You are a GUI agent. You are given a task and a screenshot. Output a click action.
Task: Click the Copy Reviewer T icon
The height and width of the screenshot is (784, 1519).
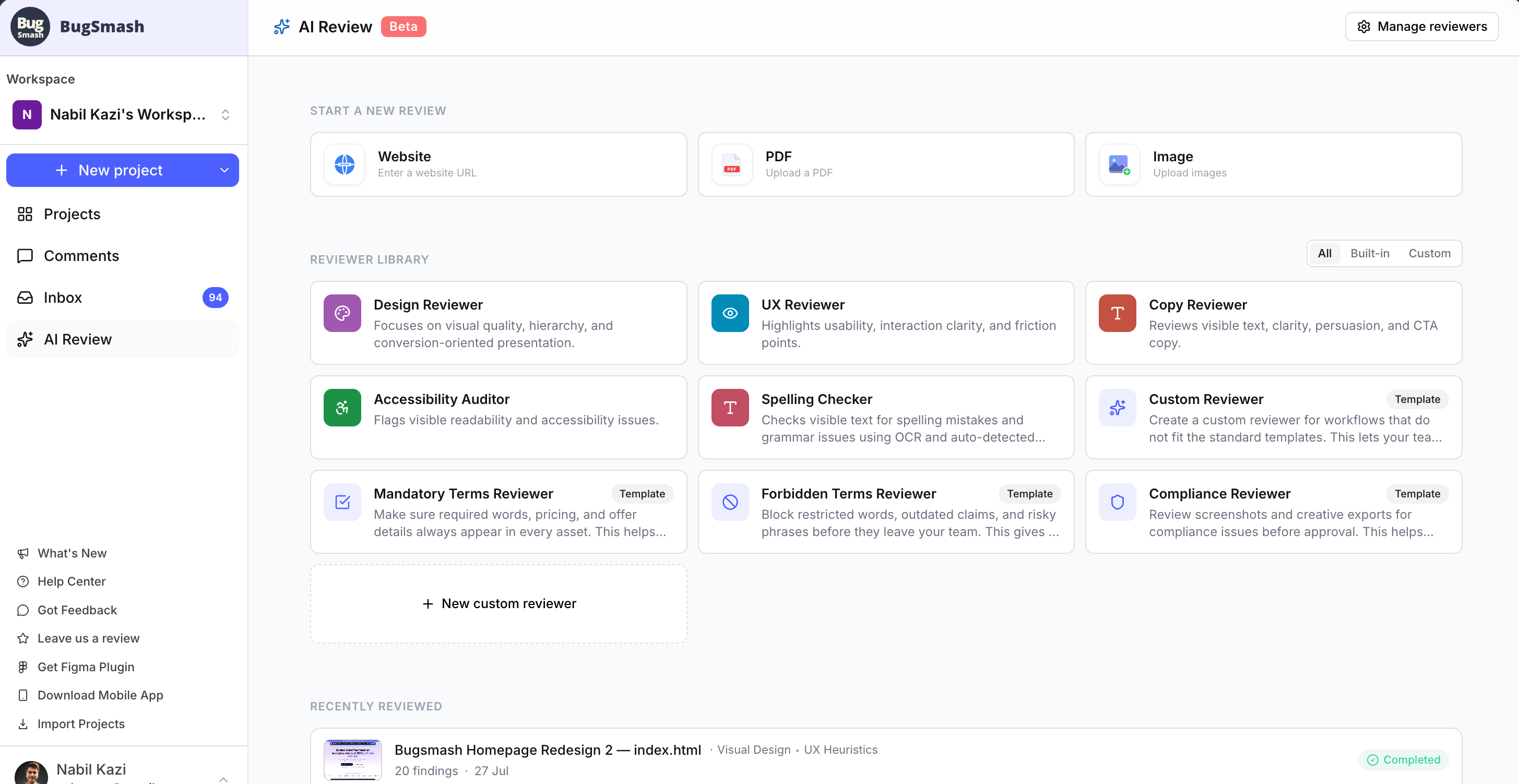pos(1118,313)
